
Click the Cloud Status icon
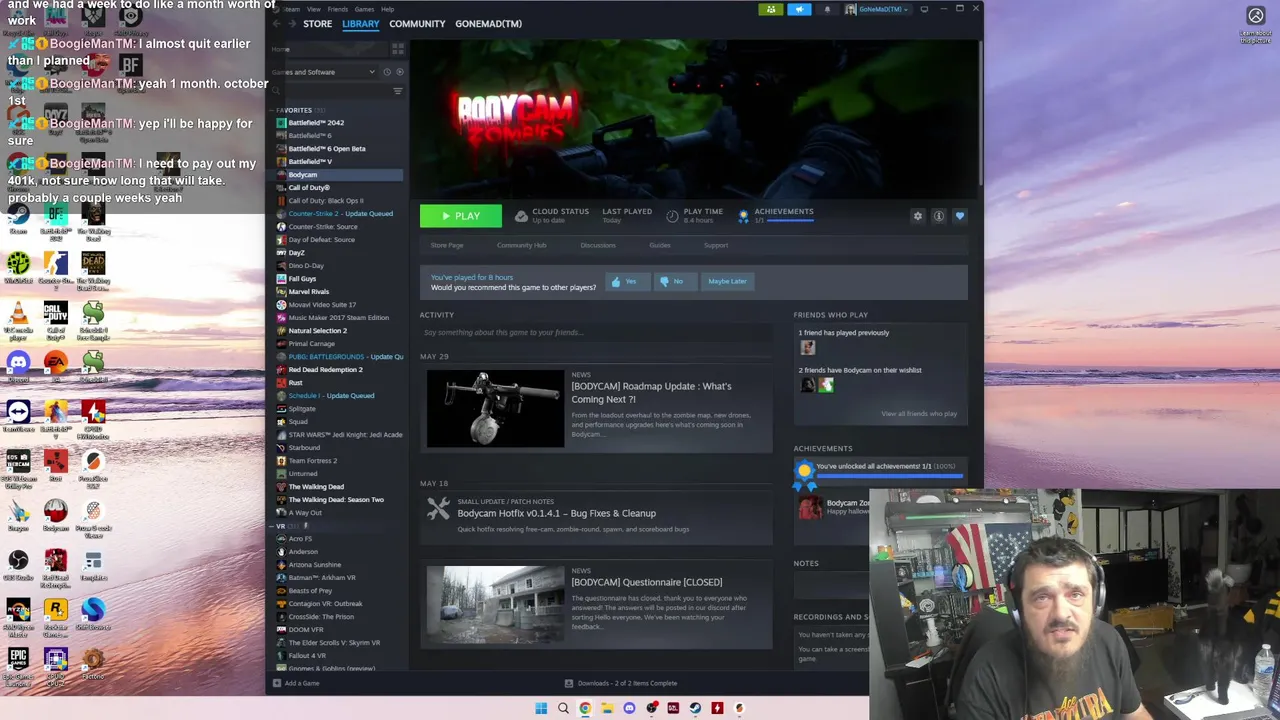click(x=521, y=216)
